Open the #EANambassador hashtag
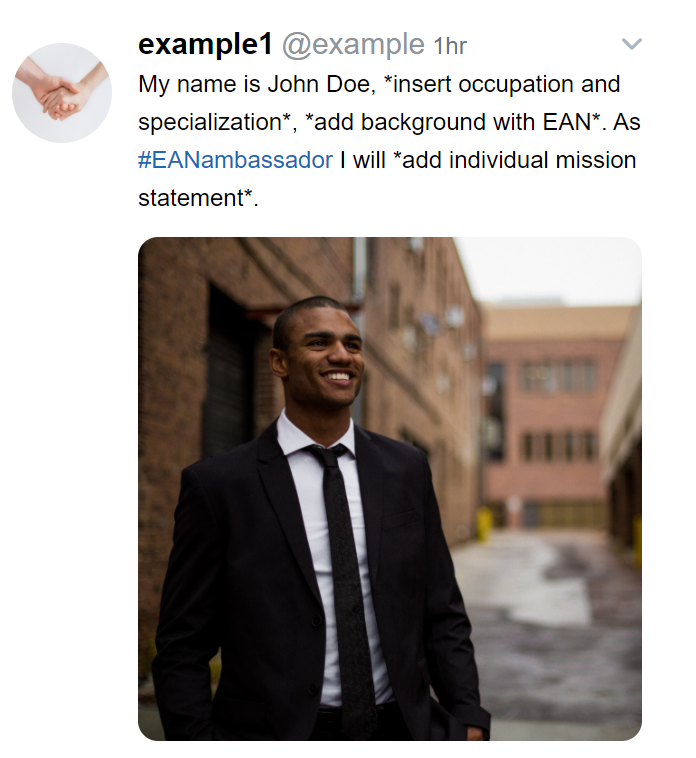696x758 pixels. coord(235,160)
